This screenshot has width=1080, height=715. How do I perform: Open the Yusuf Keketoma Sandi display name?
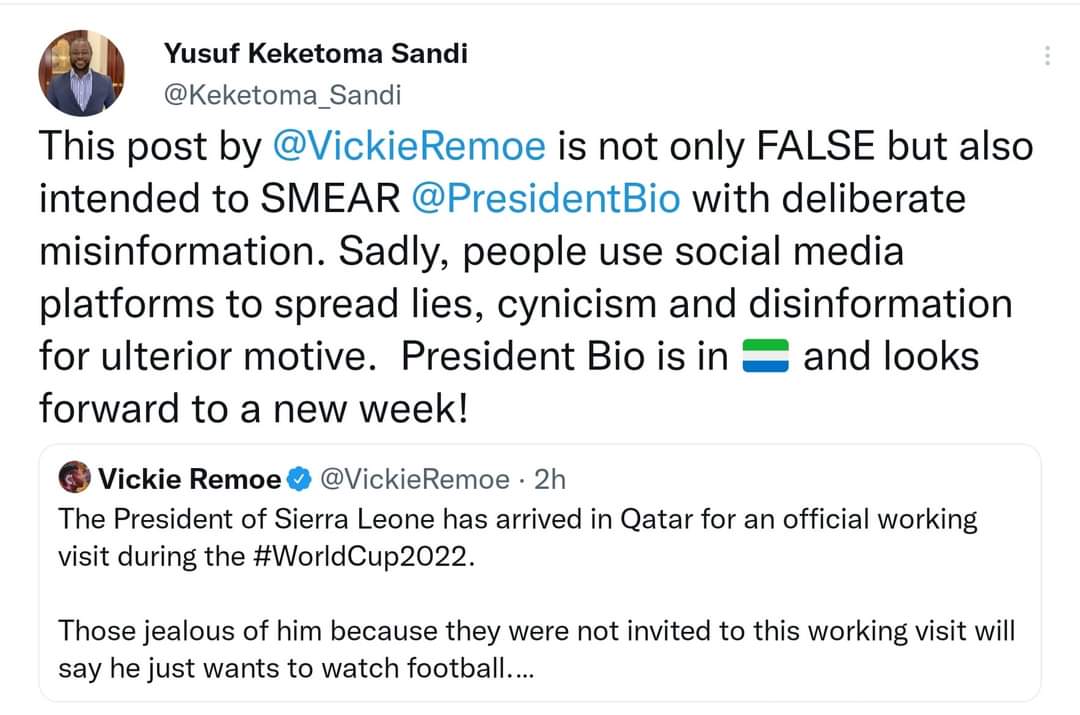pyautogui.click(x=315, y=54)
